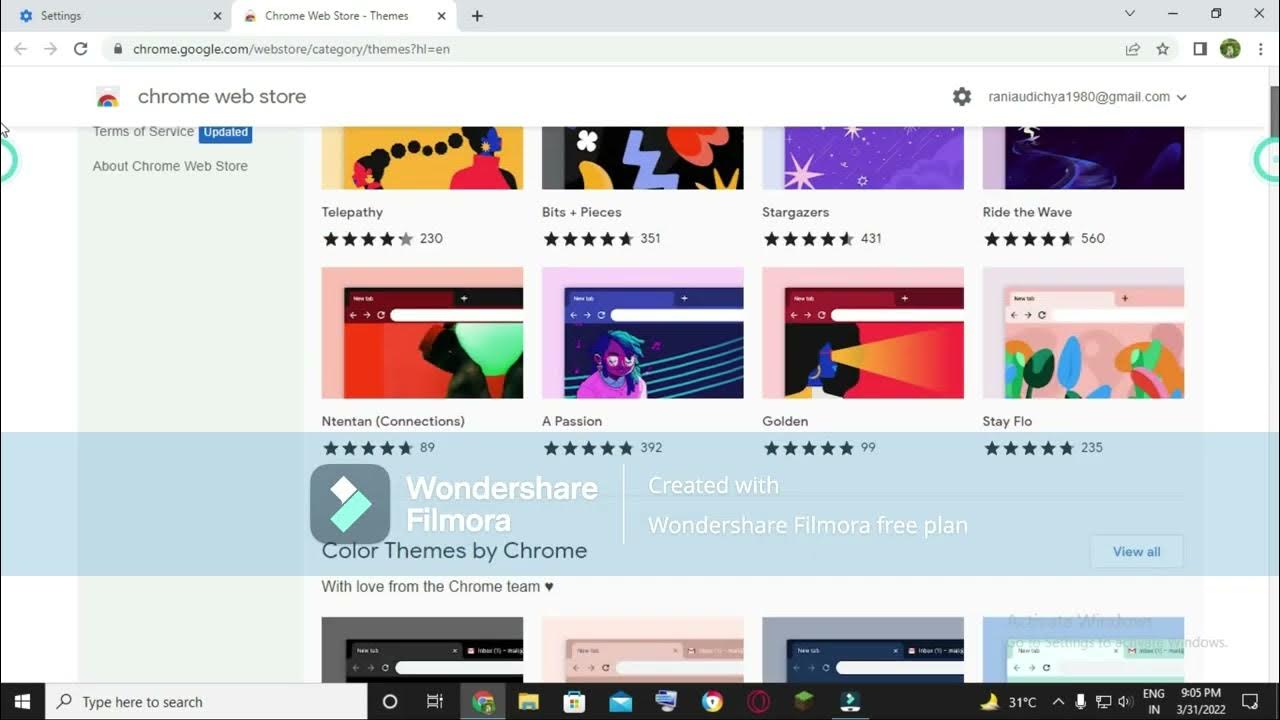Open the Stargazers theme thumbnail
The height and width of the screenshot is (720, 1280).
tap(863, 158)
